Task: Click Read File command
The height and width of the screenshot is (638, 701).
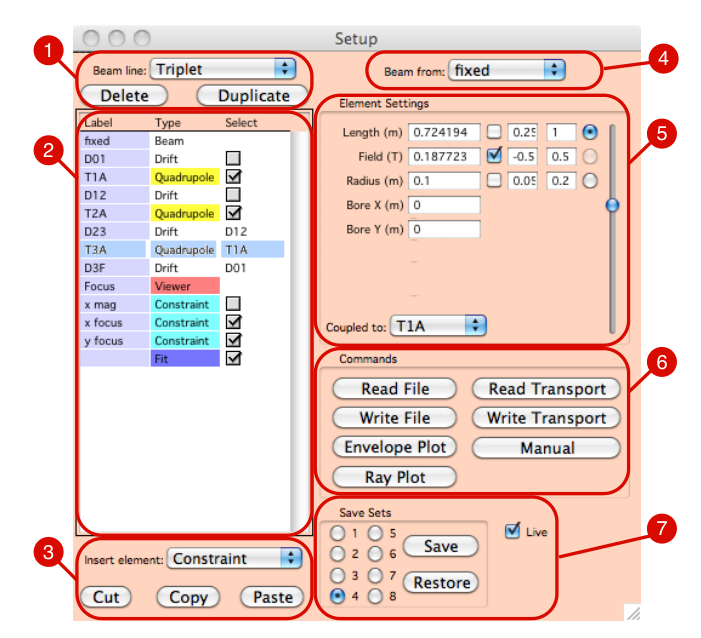Action: [395, 389]
